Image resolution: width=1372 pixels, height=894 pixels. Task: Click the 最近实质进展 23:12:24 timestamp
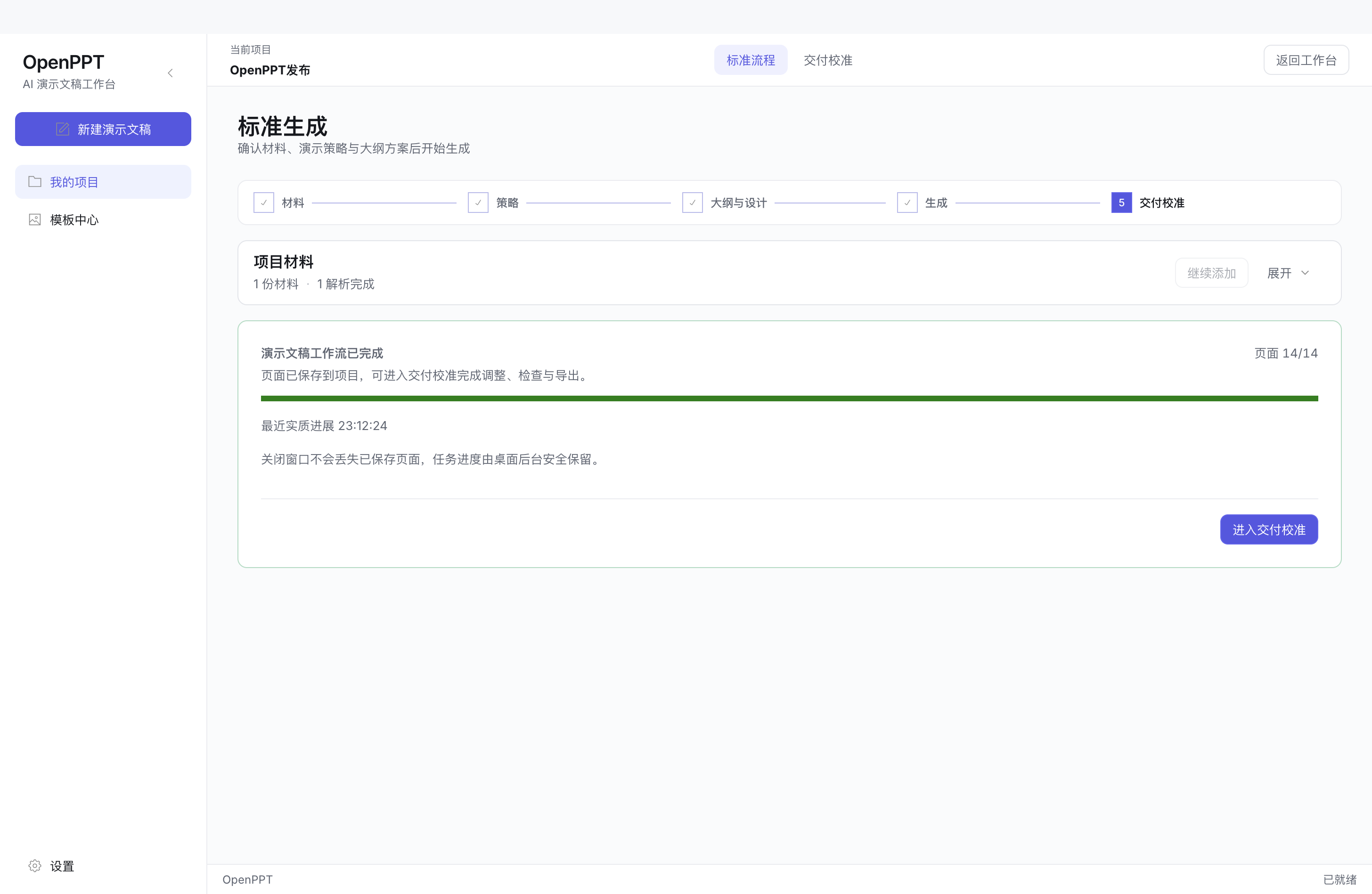tap(324, 425)
